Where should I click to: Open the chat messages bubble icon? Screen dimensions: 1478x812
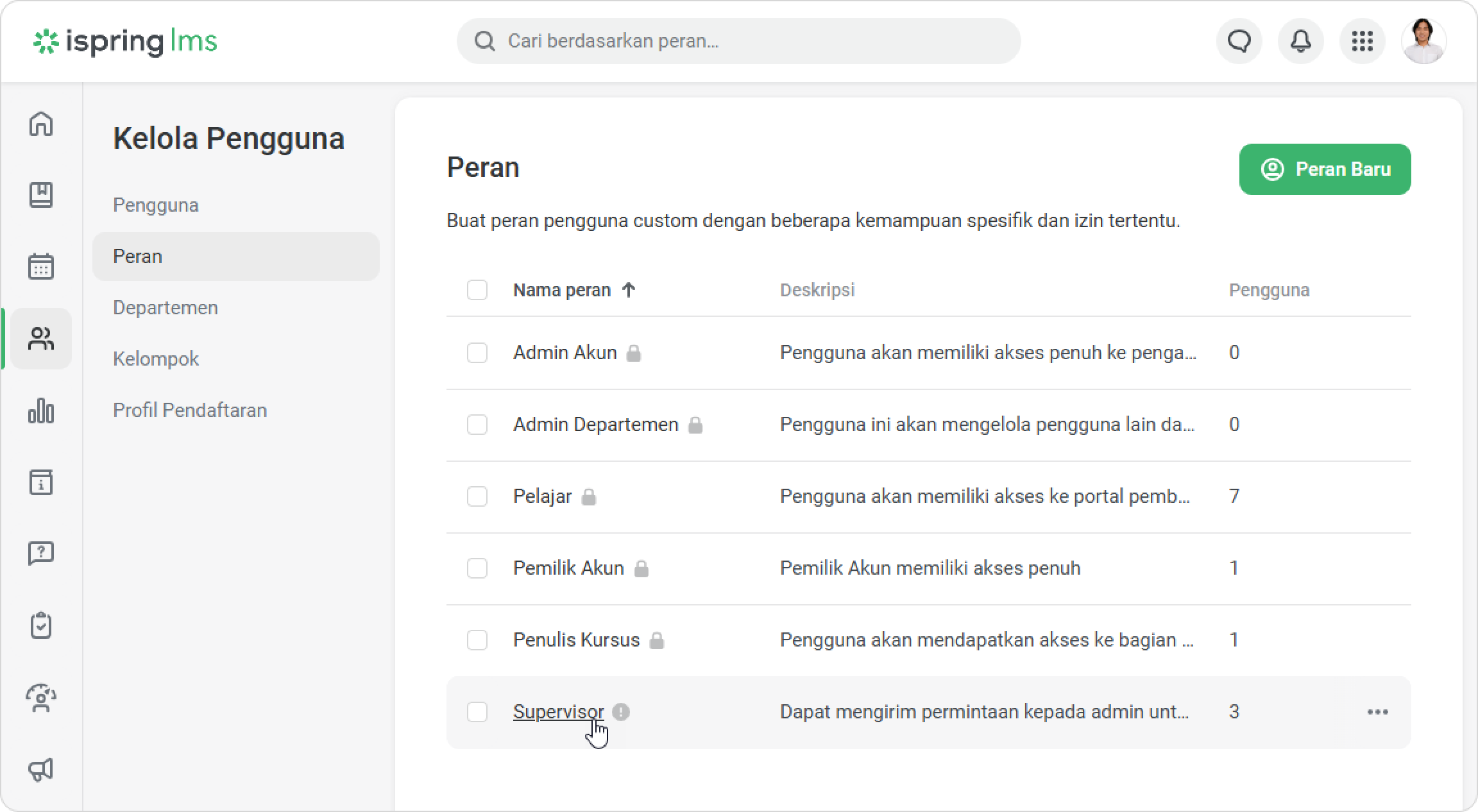tap(1239, 41)
